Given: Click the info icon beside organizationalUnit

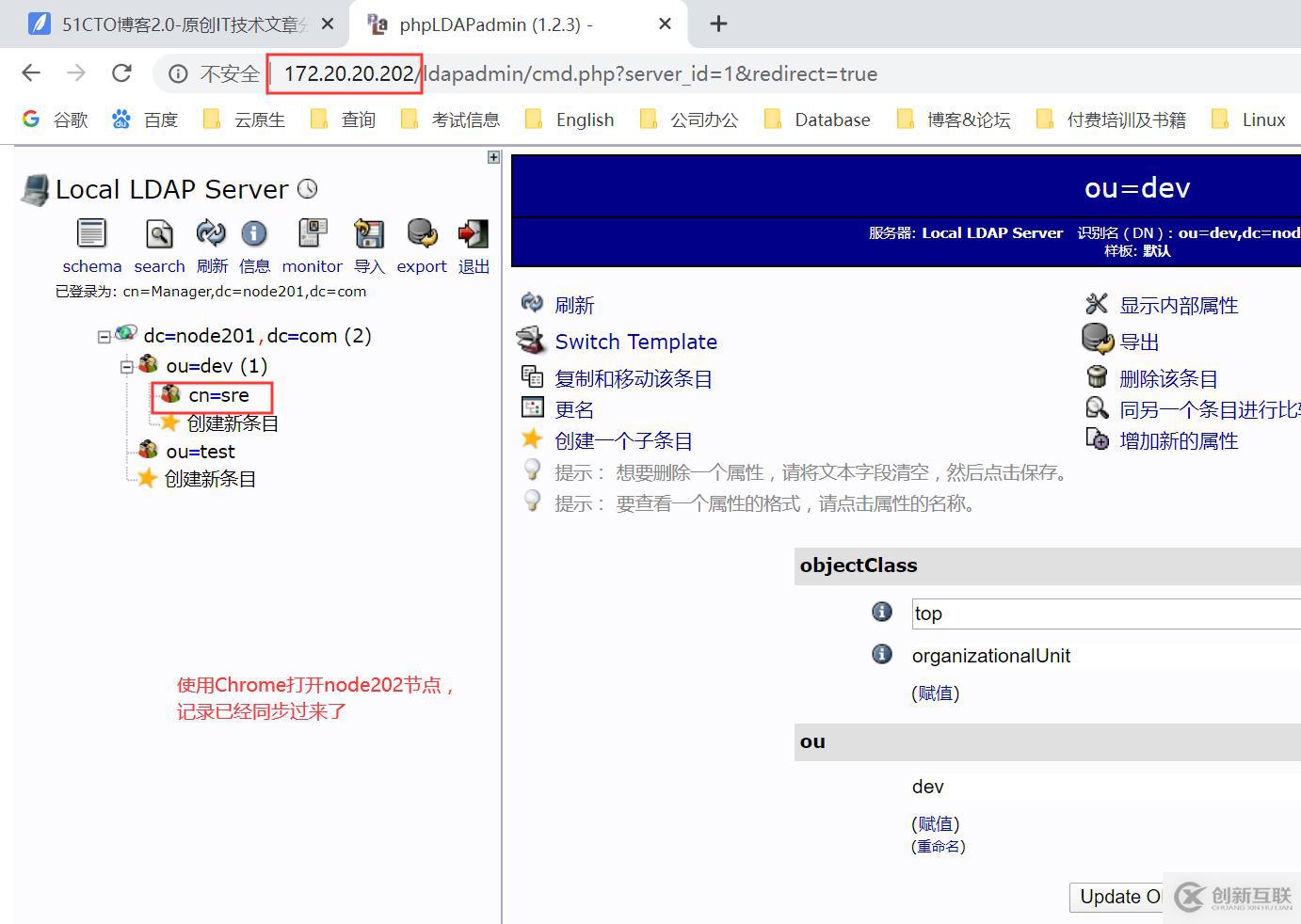Looking at the screenshot, I should [882, 654].
